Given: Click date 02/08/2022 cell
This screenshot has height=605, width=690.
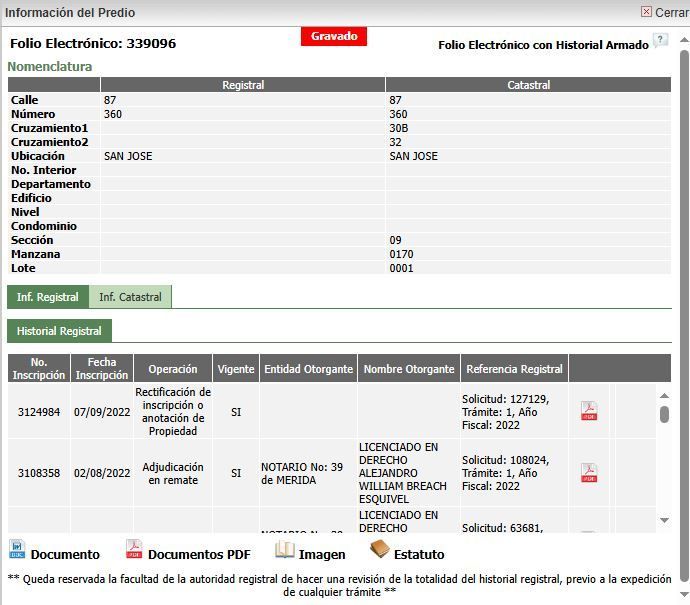Looking at the screenshot, I should pos(102,473).
